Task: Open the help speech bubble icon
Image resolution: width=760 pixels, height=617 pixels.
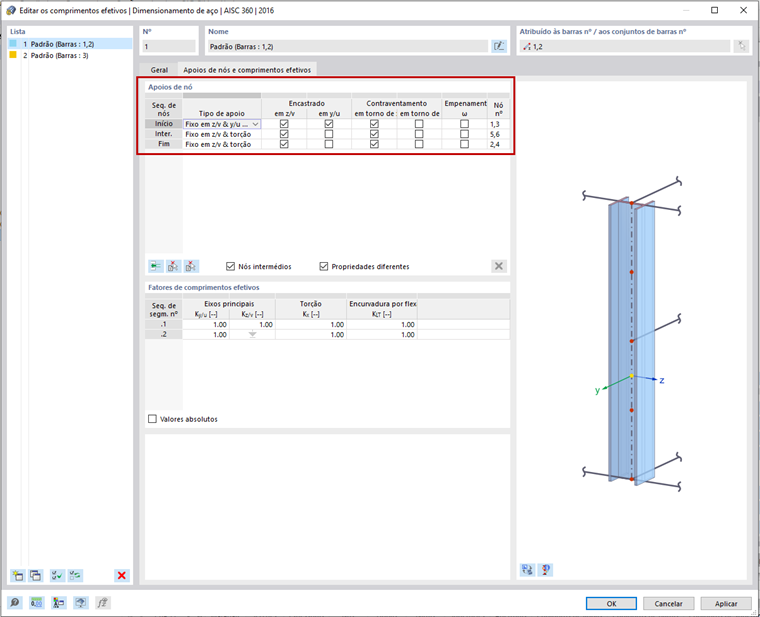Action: click(15, 602)
